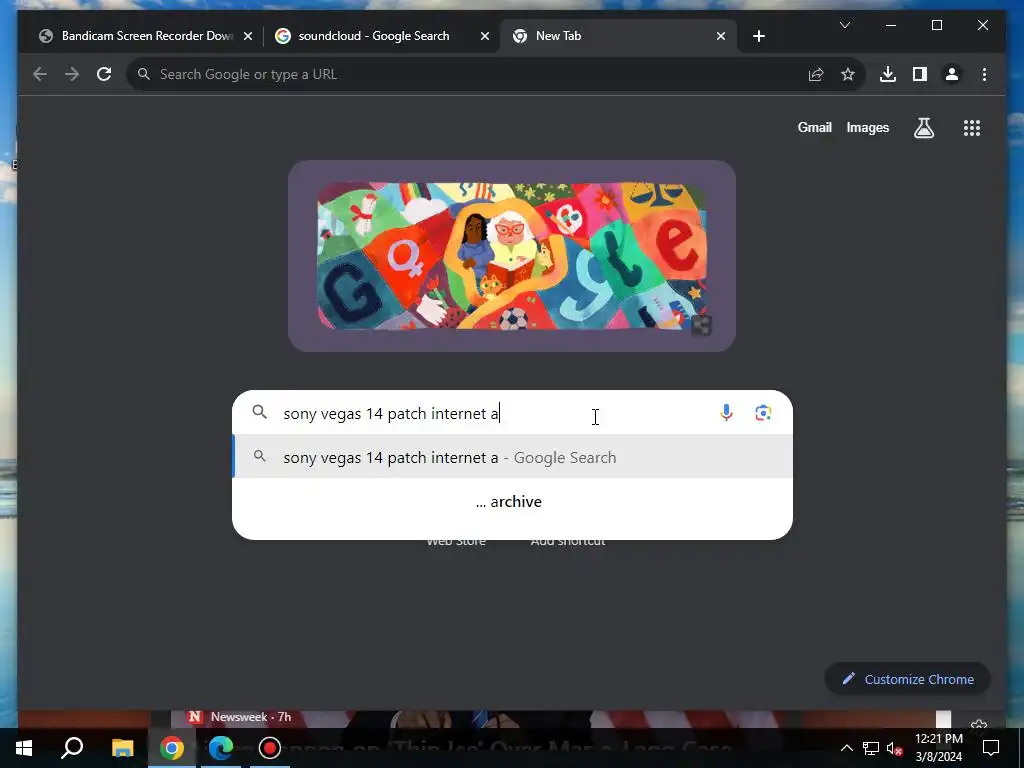Open the Images link

tap(867, 127)
